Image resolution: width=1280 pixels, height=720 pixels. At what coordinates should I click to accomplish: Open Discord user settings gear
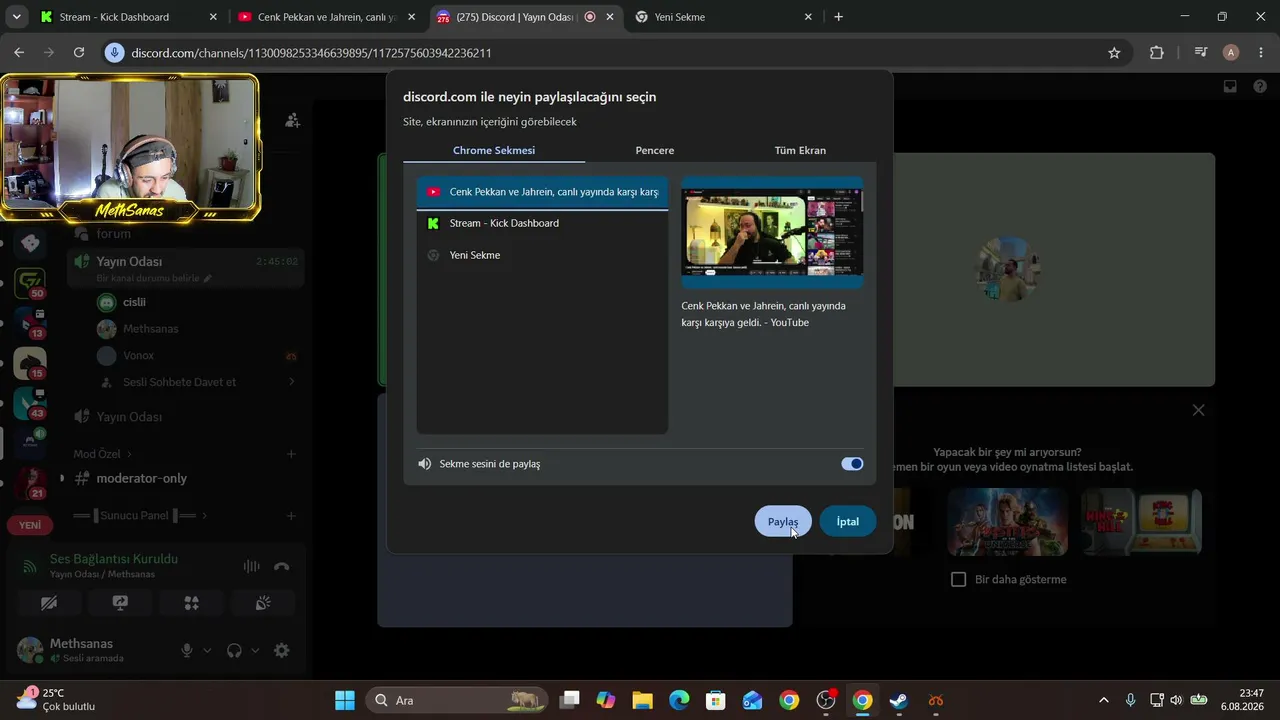tap(282, 650)
